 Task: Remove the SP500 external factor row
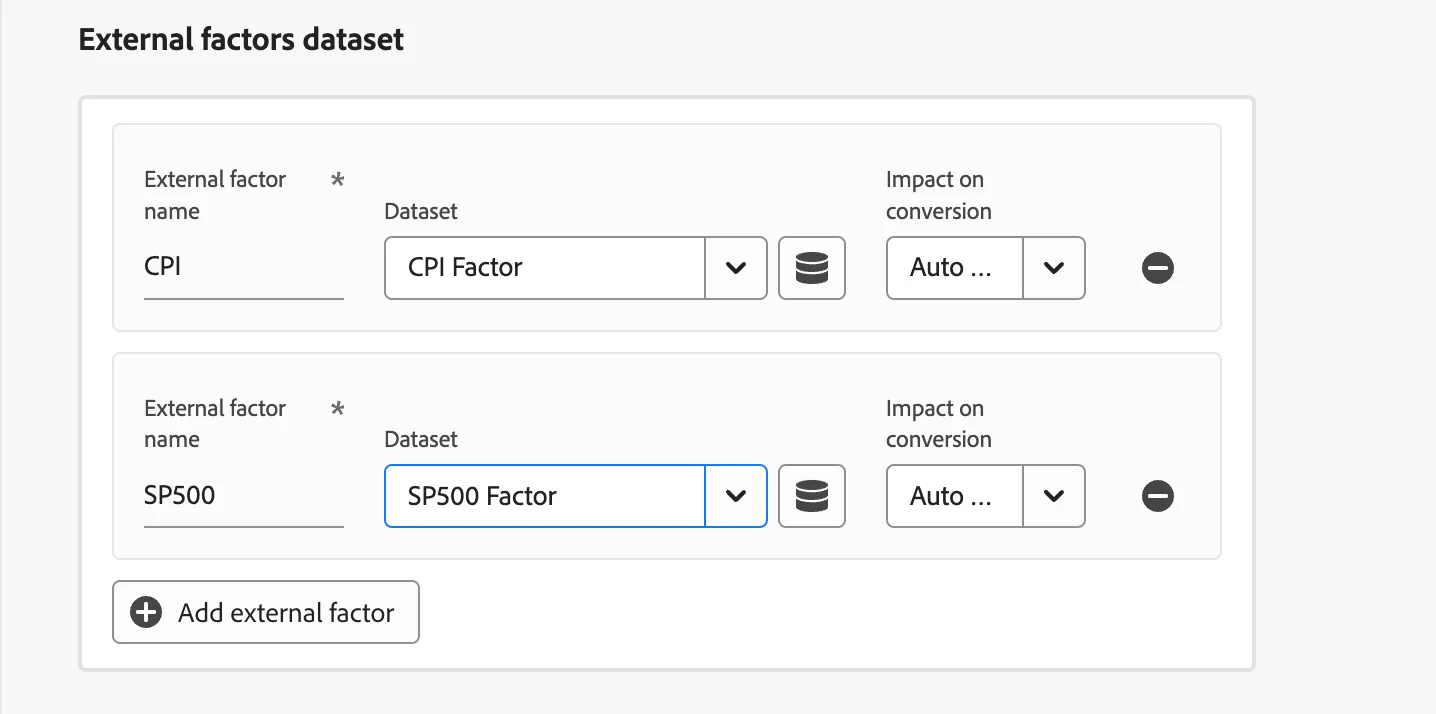coord(1158,496)
